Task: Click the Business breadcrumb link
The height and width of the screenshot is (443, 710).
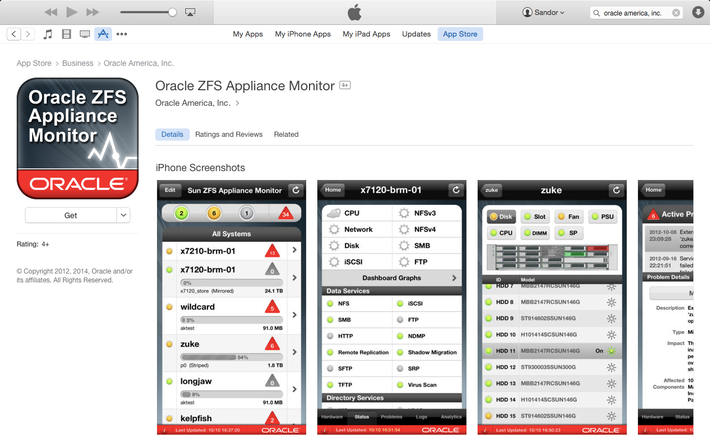Action: 77,63
